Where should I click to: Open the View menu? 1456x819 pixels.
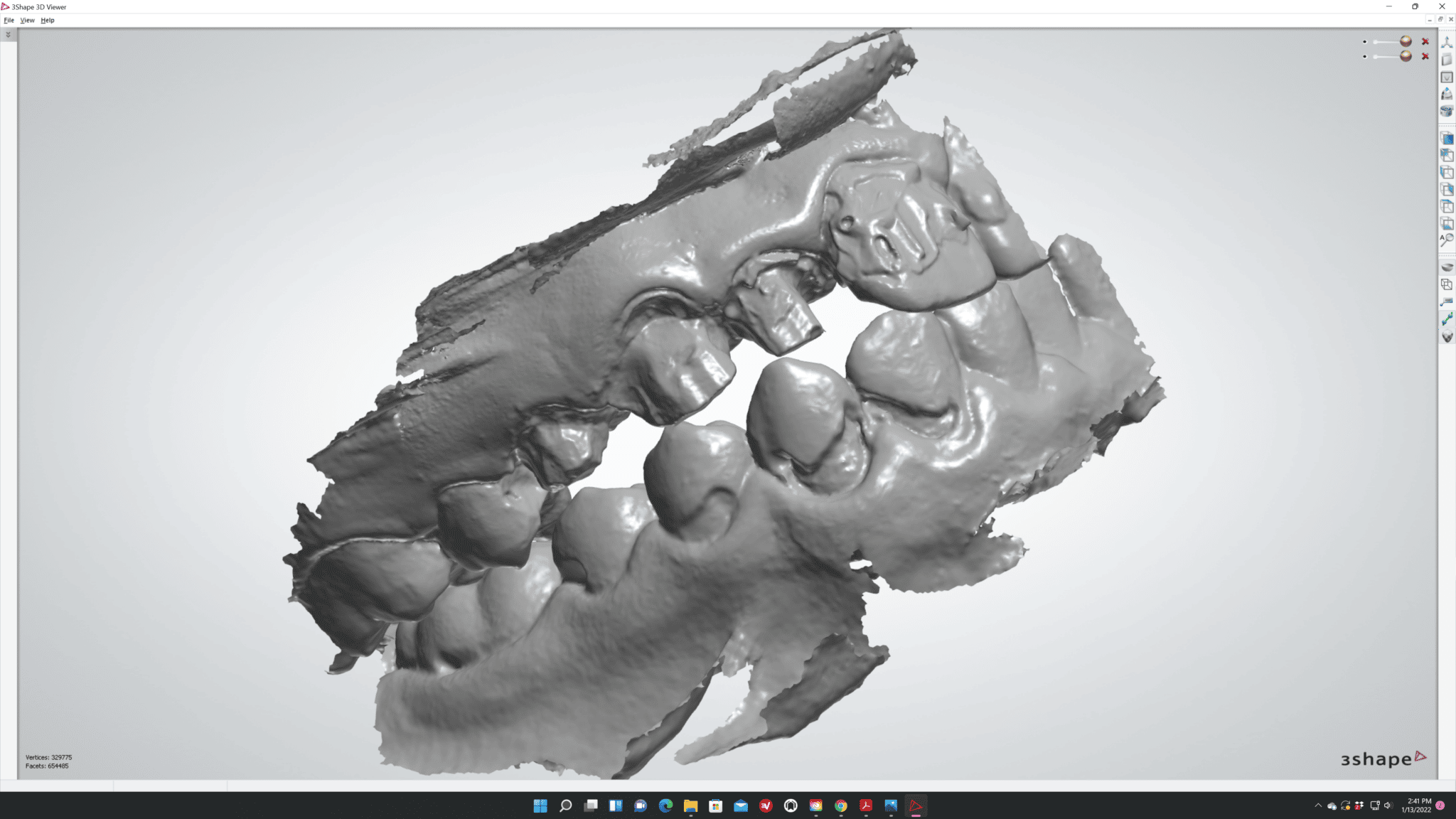(x=27, y=20)
